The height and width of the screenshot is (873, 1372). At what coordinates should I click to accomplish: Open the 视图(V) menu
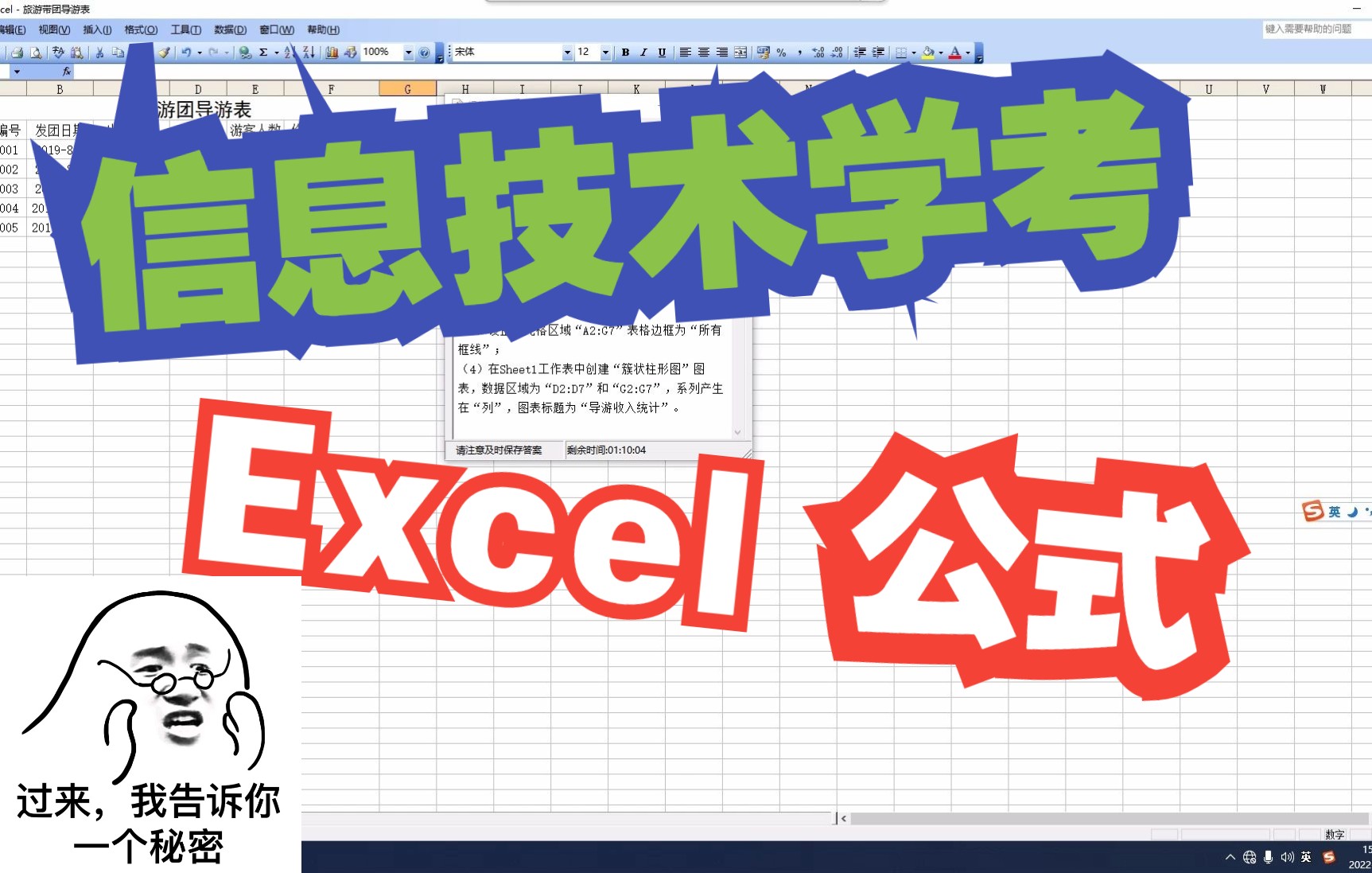click(54, 30)
